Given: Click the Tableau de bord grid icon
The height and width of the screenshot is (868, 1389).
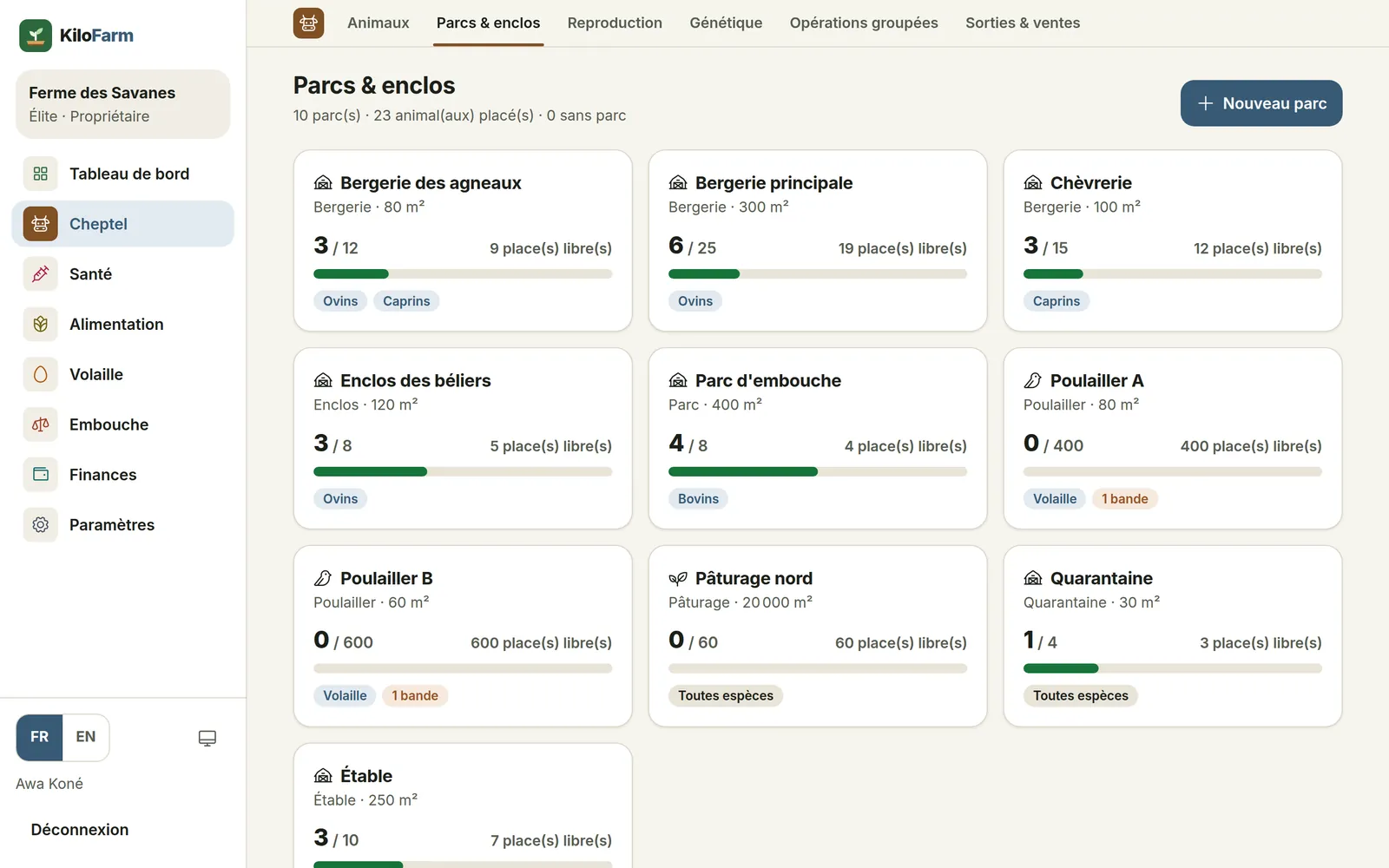Looking at the screenshot, I should click(x=40, y=174).
